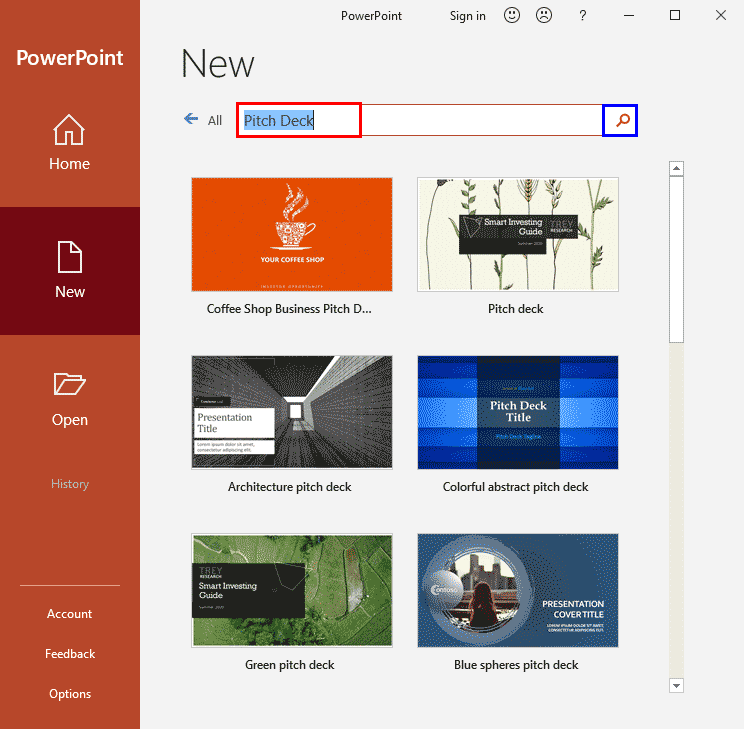Choose the Smart Investing Pitch deck template

tap(517, 234)
